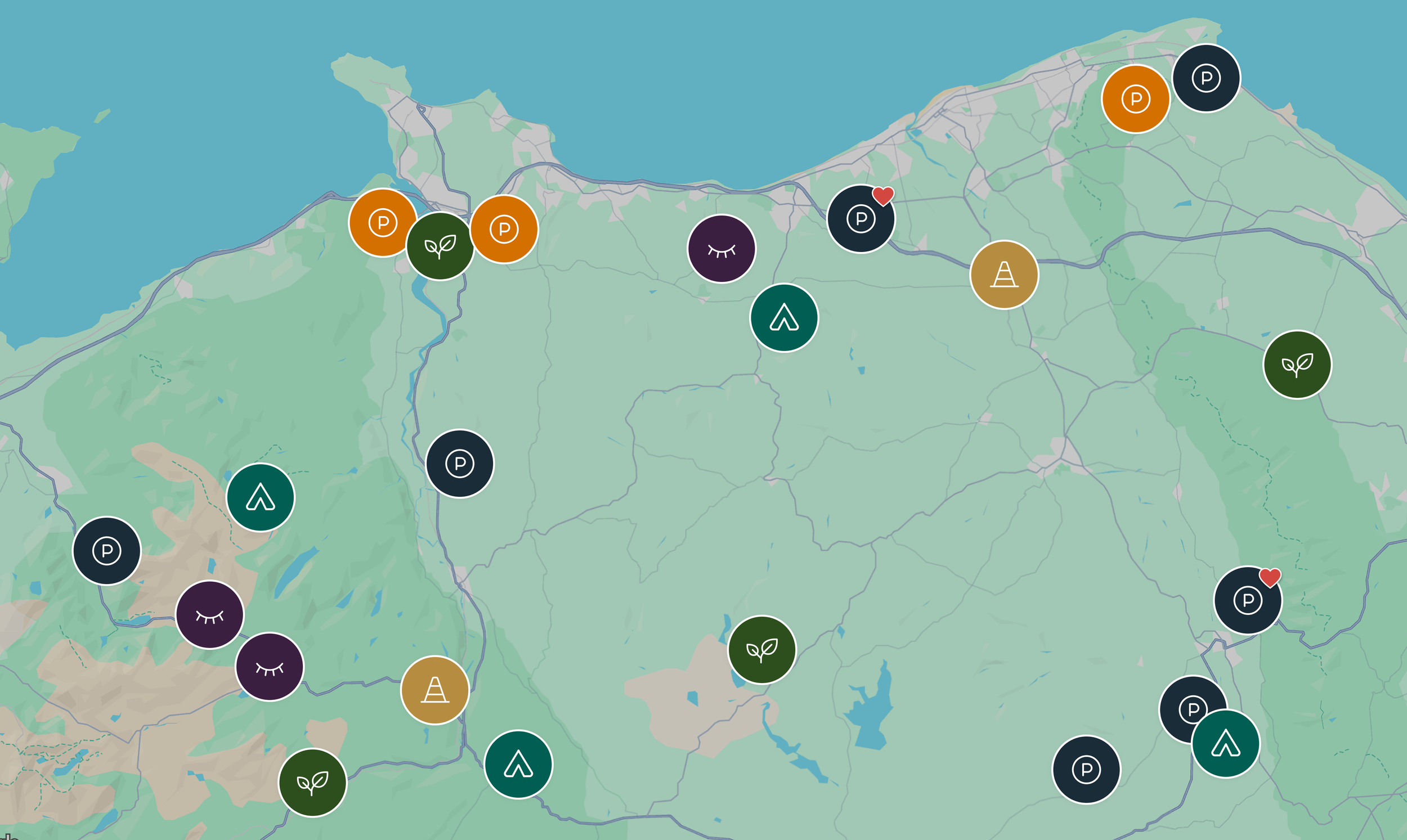Click the tan traffic cone marker on the northern road
This screenshot has width=1407, height=840.
tap(1004, 275)
